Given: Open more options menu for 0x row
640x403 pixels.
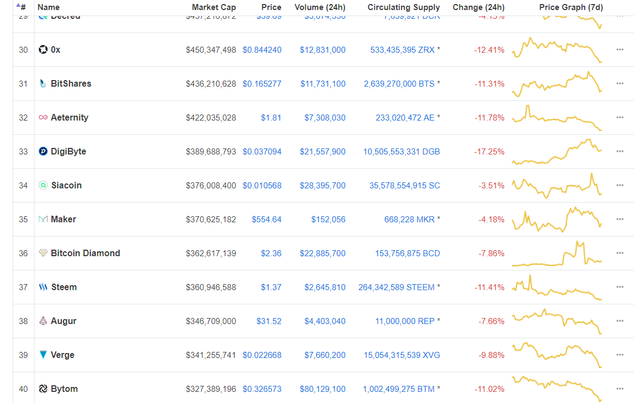Looking at the screenshot, I should click(x=620, y=50).
